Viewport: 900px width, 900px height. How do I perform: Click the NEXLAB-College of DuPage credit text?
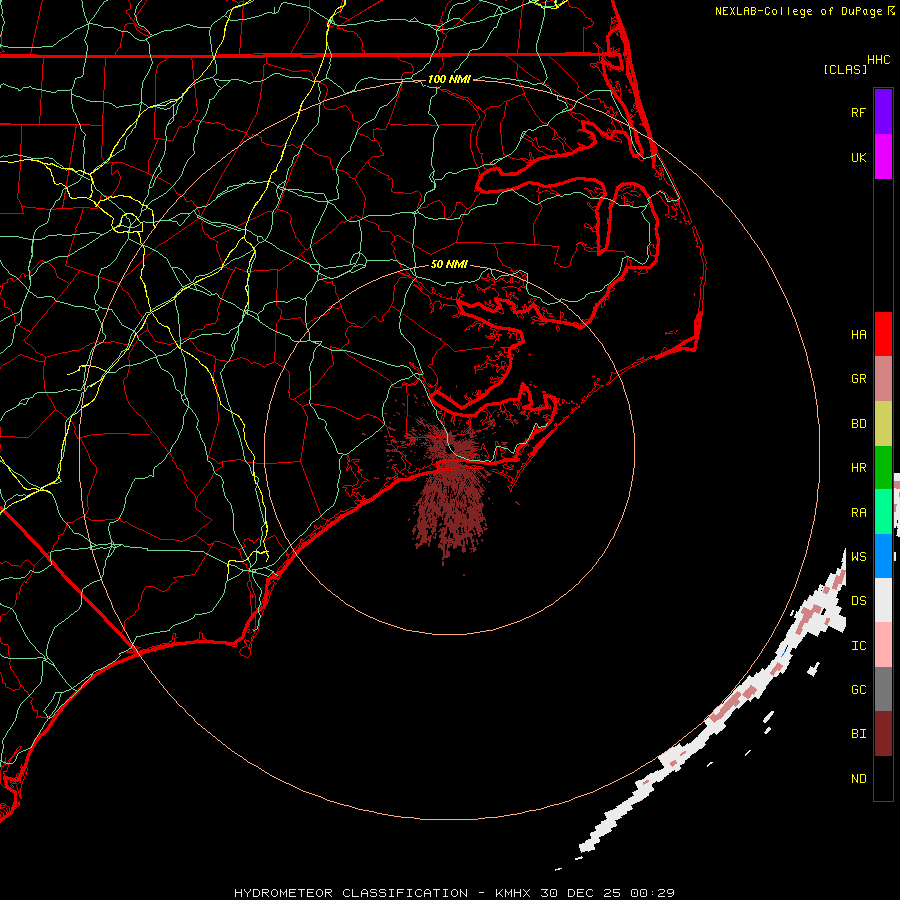799,11
